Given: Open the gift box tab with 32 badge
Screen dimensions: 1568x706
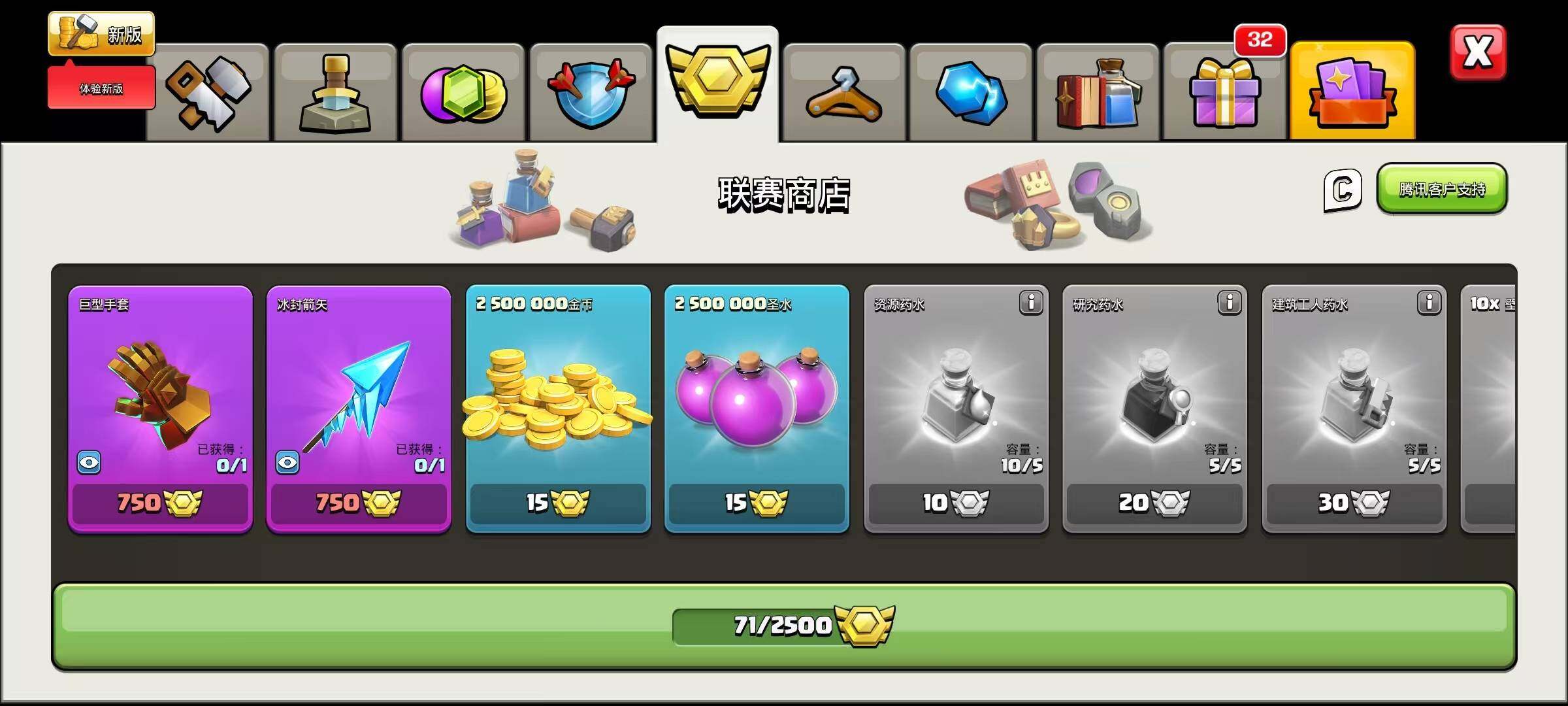Looking at the screenshot, I should 1224,92.
